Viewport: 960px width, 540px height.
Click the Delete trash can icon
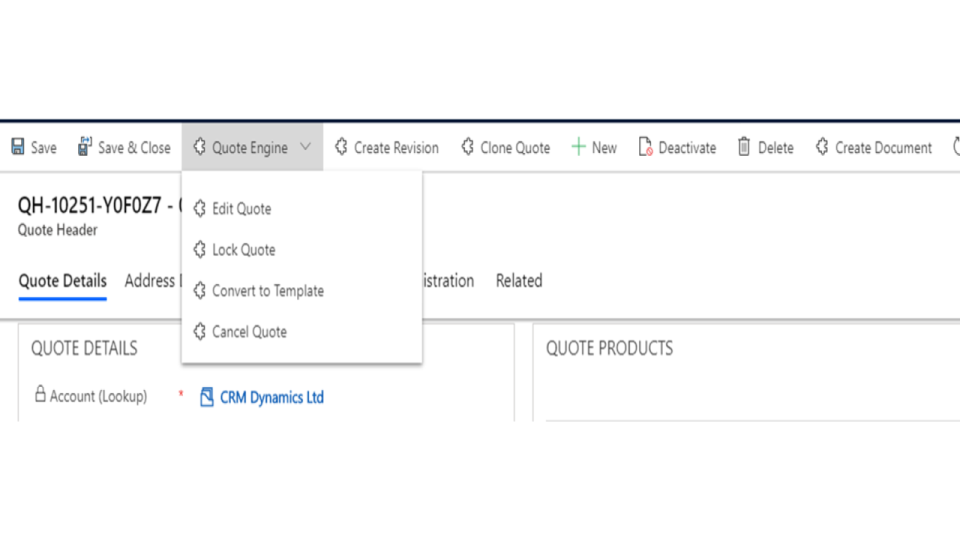744,147
